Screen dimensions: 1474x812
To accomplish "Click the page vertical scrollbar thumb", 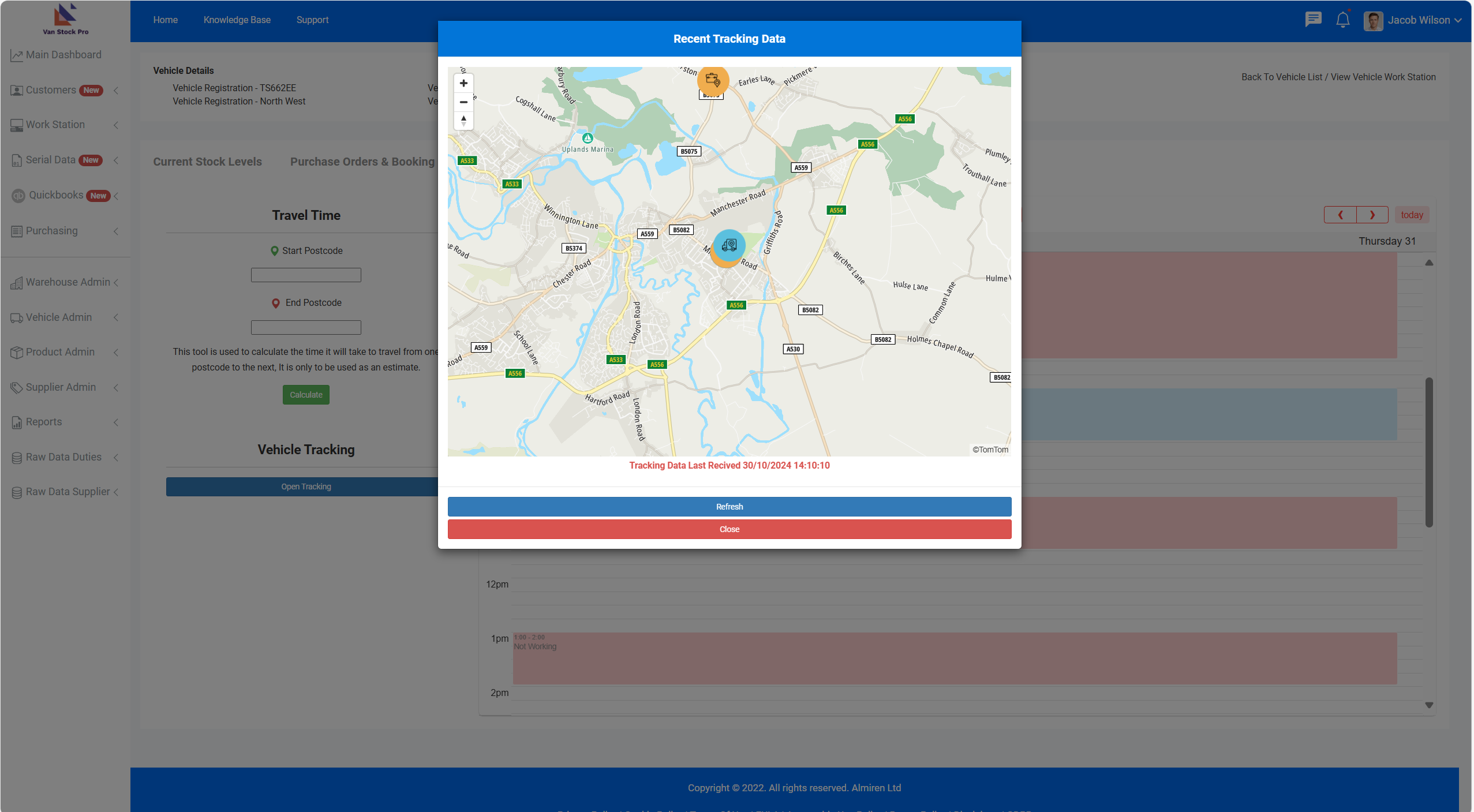I will pos(1429,452).
